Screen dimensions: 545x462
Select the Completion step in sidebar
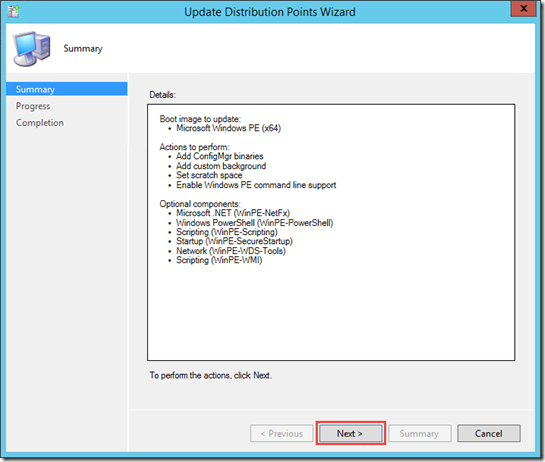40,123
